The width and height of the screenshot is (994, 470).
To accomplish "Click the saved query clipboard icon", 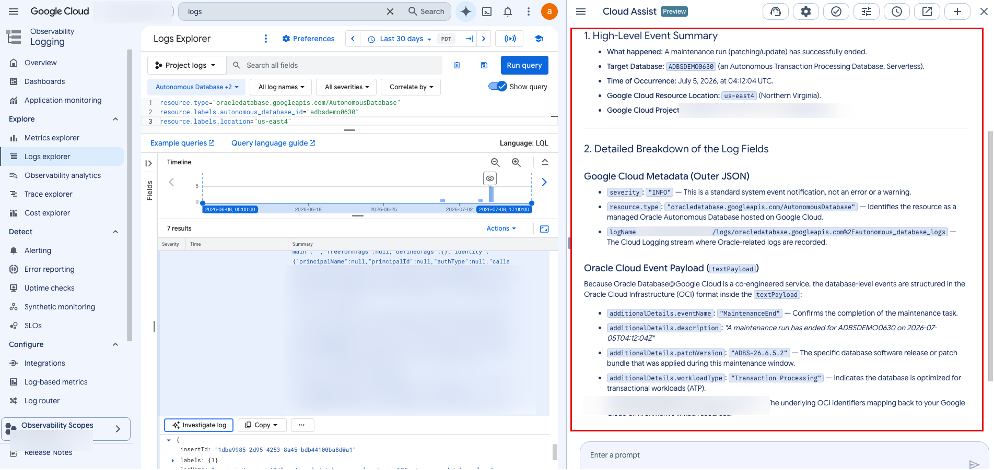I will (456, 65).
